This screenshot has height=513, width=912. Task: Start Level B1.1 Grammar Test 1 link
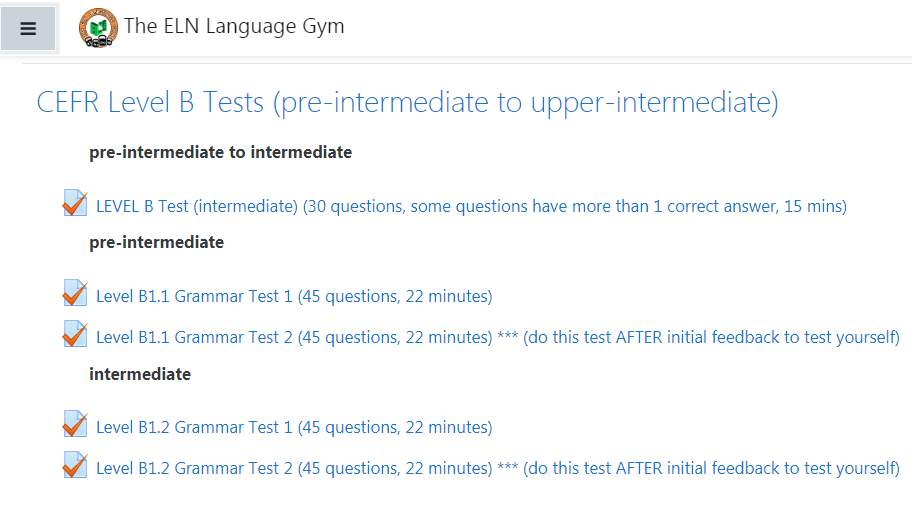tap(294, 297)
